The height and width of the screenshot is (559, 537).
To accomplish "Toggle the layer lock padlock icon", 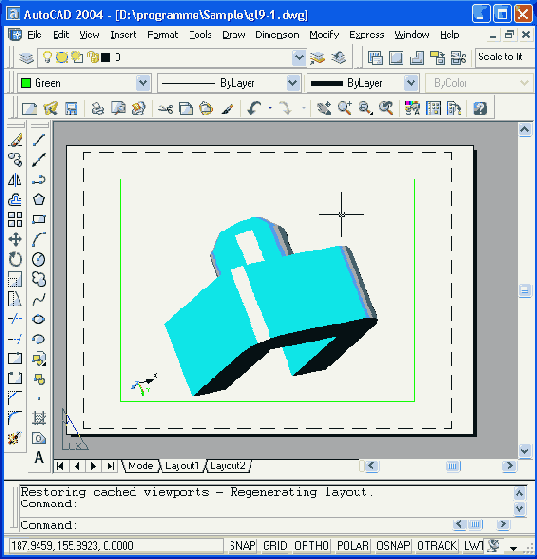I will [x=93, y=57].
